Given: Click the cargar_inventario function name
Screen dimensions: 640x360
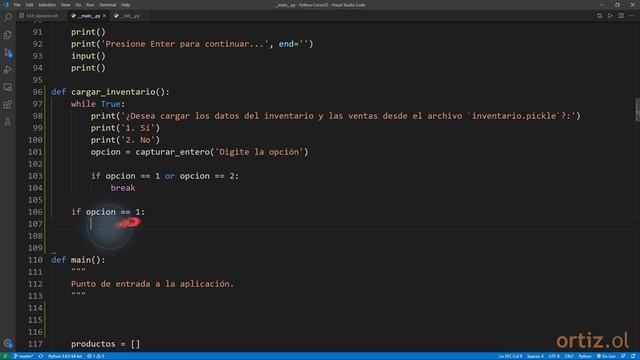Looking at the screenshot, I should tap(113, 92).
